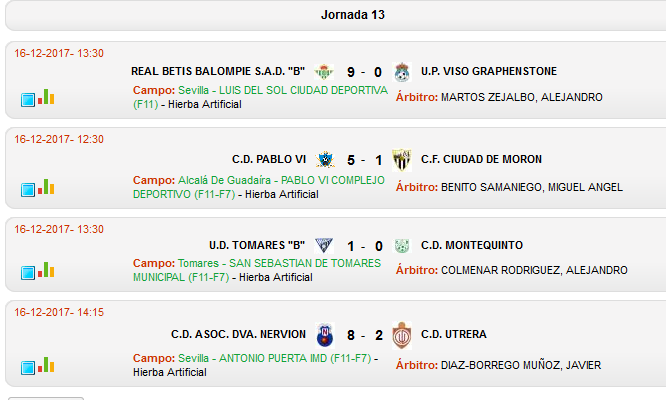
Task: Open match report icon for Nervion game
Action: point(28,367)
